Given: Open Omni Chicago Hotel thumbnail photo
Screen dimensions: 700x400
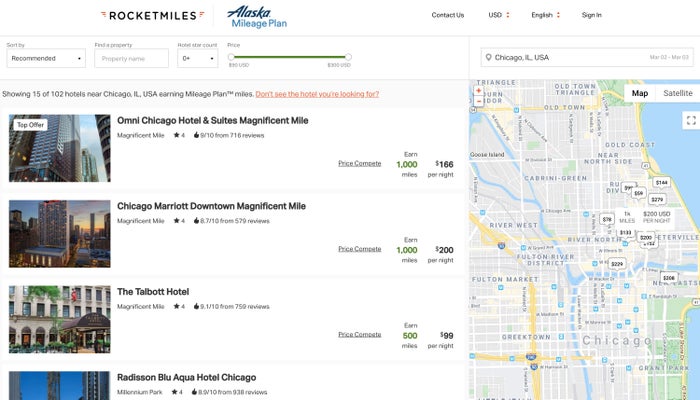Looking at the screenshot, I should (60, 148).
